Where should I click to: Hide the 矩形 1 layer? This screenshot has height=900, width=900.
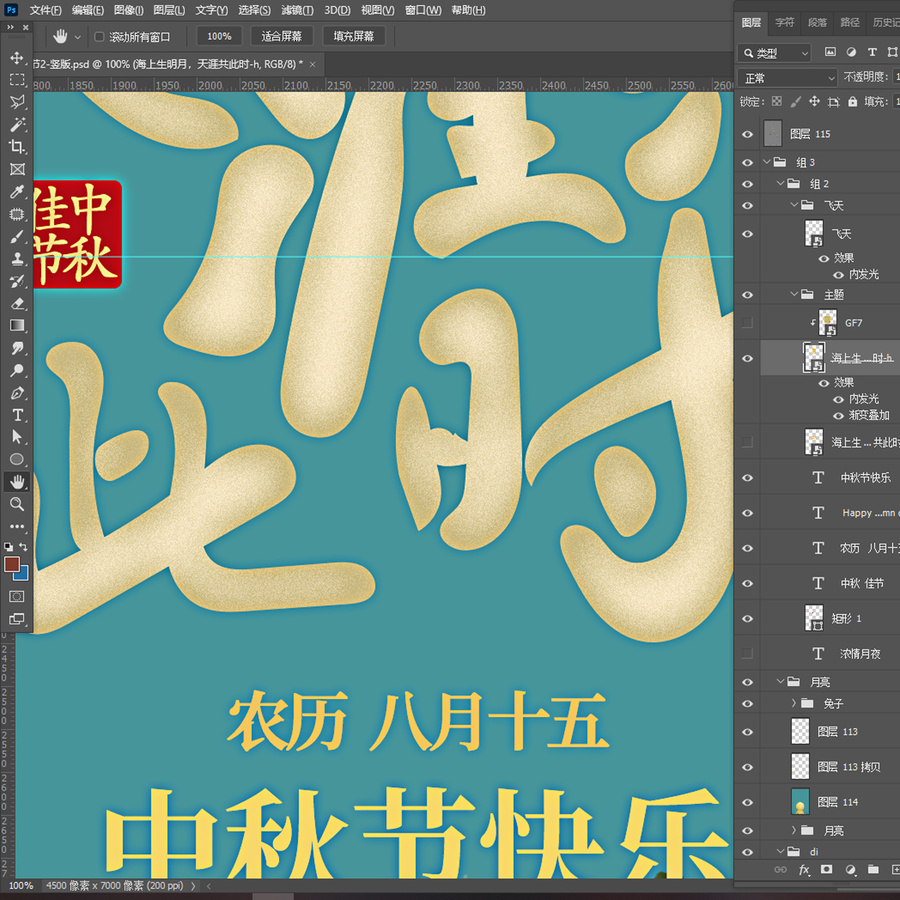pyautogui.click(x=747, y=619)
